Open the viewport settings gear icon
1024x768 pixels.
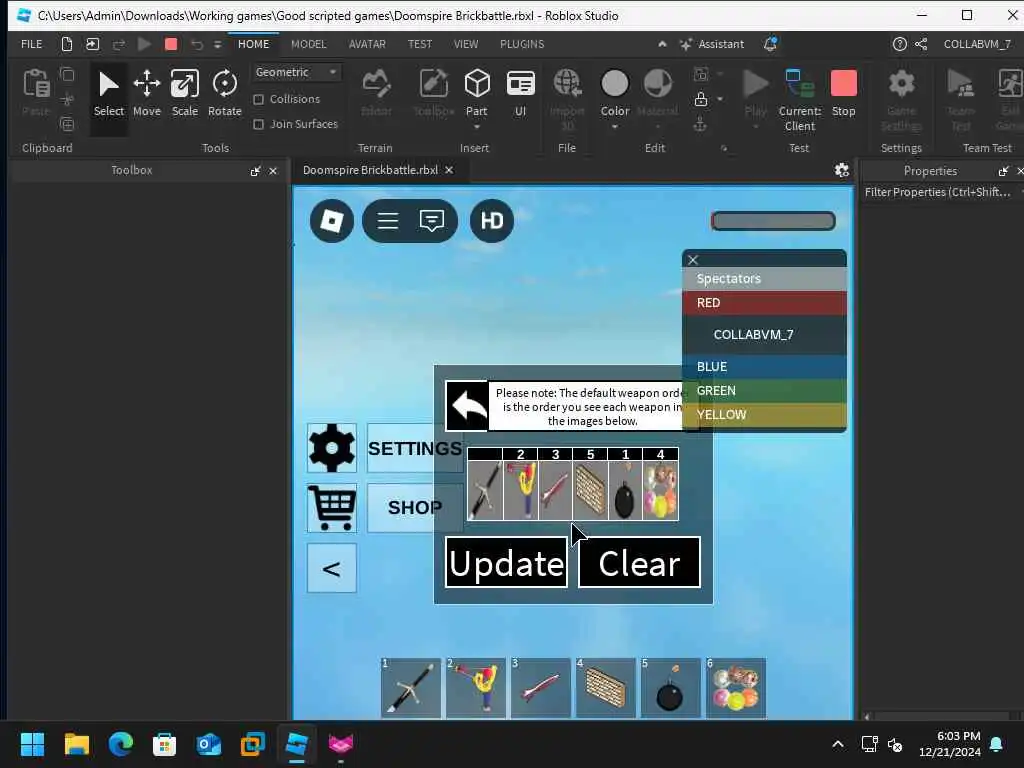[x=842, y=170]
